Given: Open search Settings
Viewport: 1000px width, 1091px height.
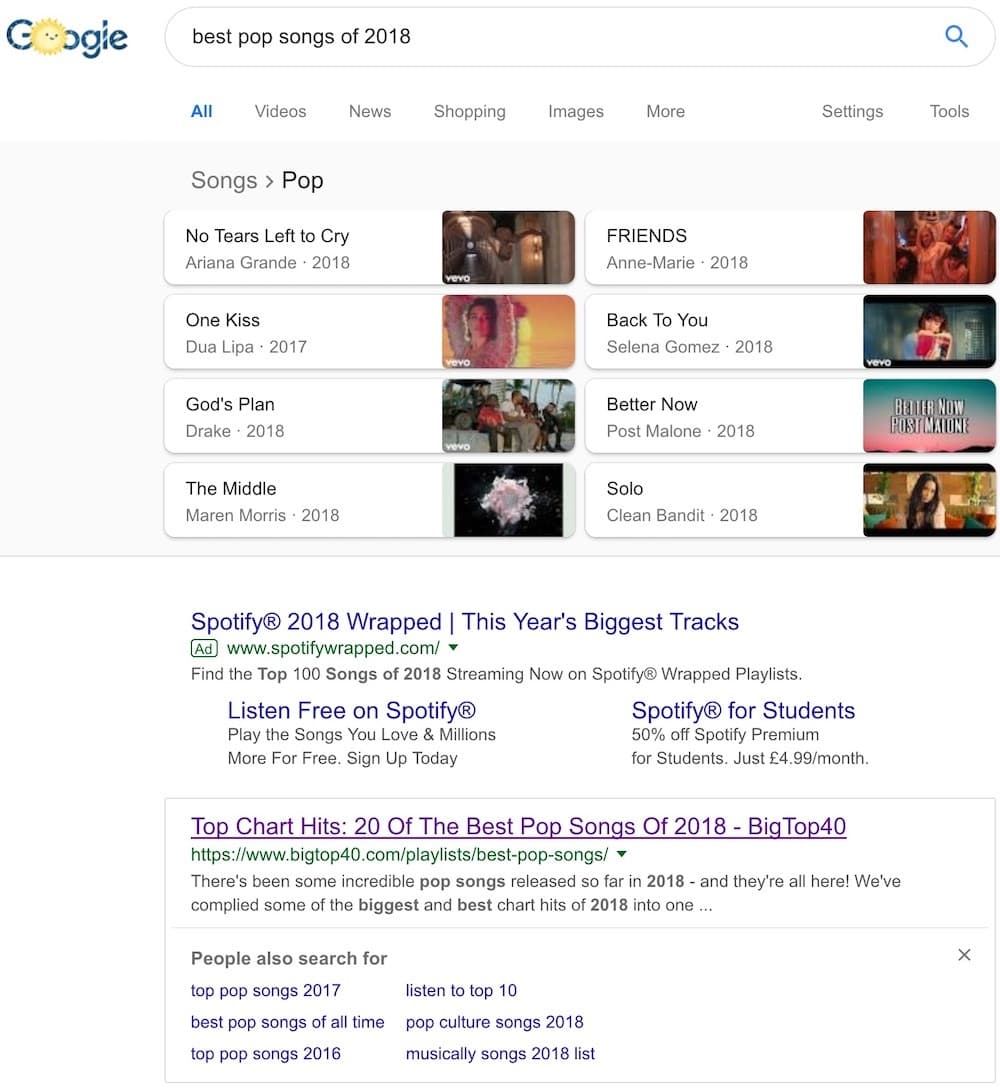Looking at the screenshot, I should point(852,111).
